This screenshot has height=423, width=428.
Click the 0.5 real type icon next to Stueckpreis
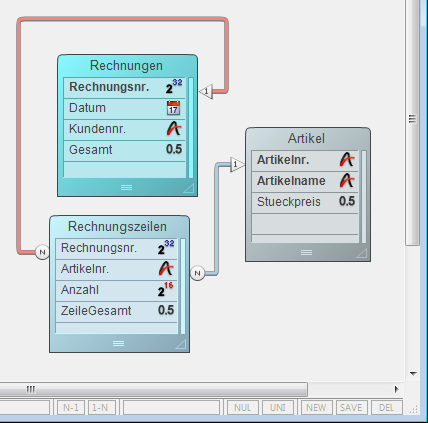tap(347, 201)
